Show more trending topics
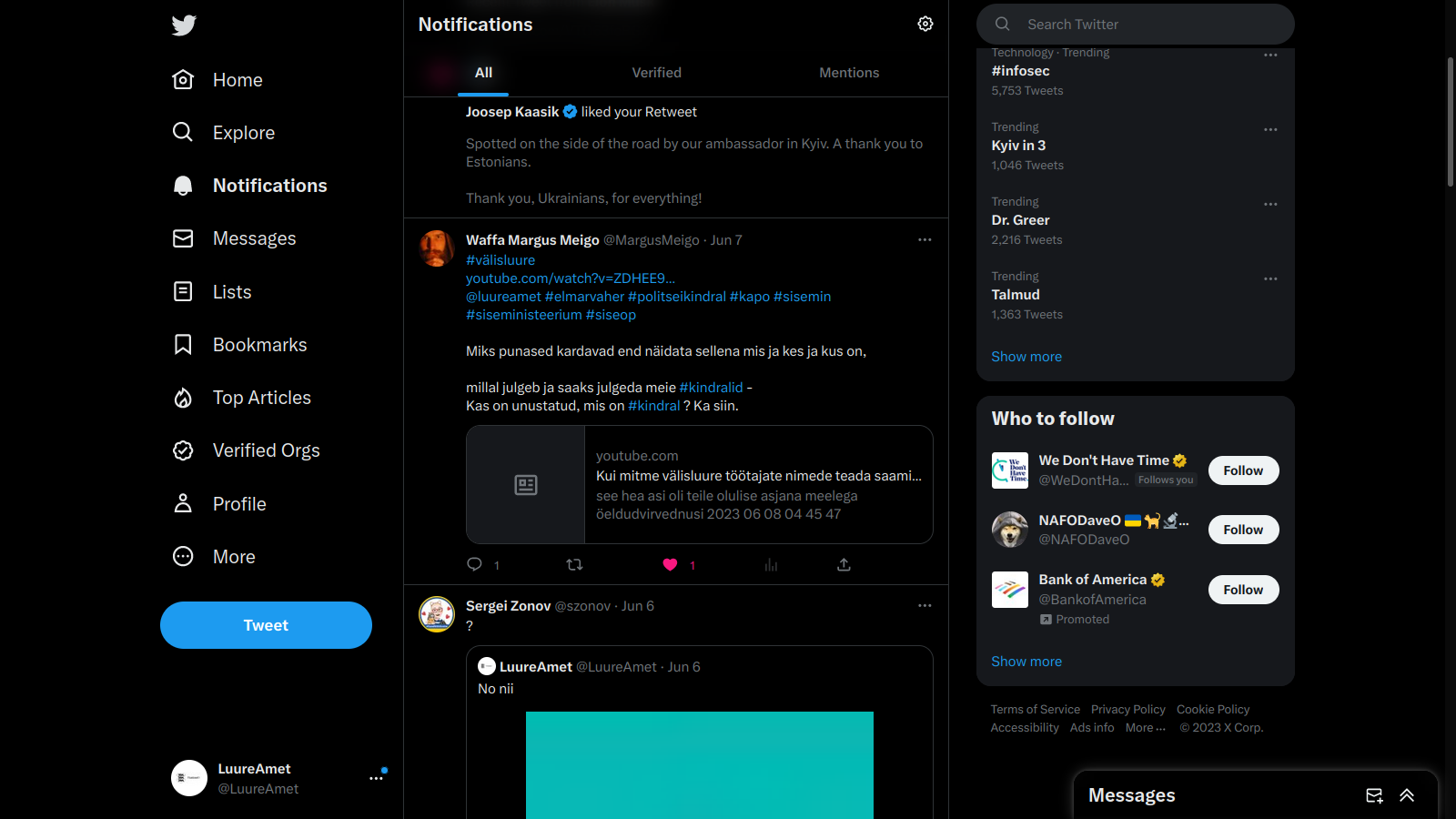The image size is (1456, 819). 1026,357
